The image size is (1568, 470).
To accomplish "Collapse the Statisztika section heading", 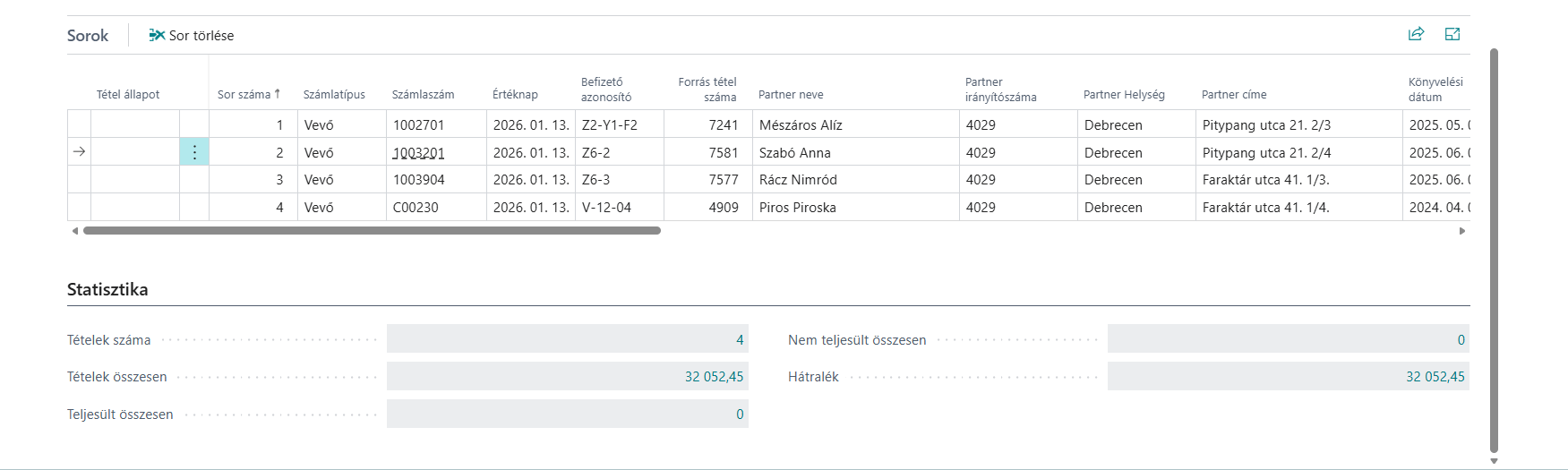I will pos(107,289).
